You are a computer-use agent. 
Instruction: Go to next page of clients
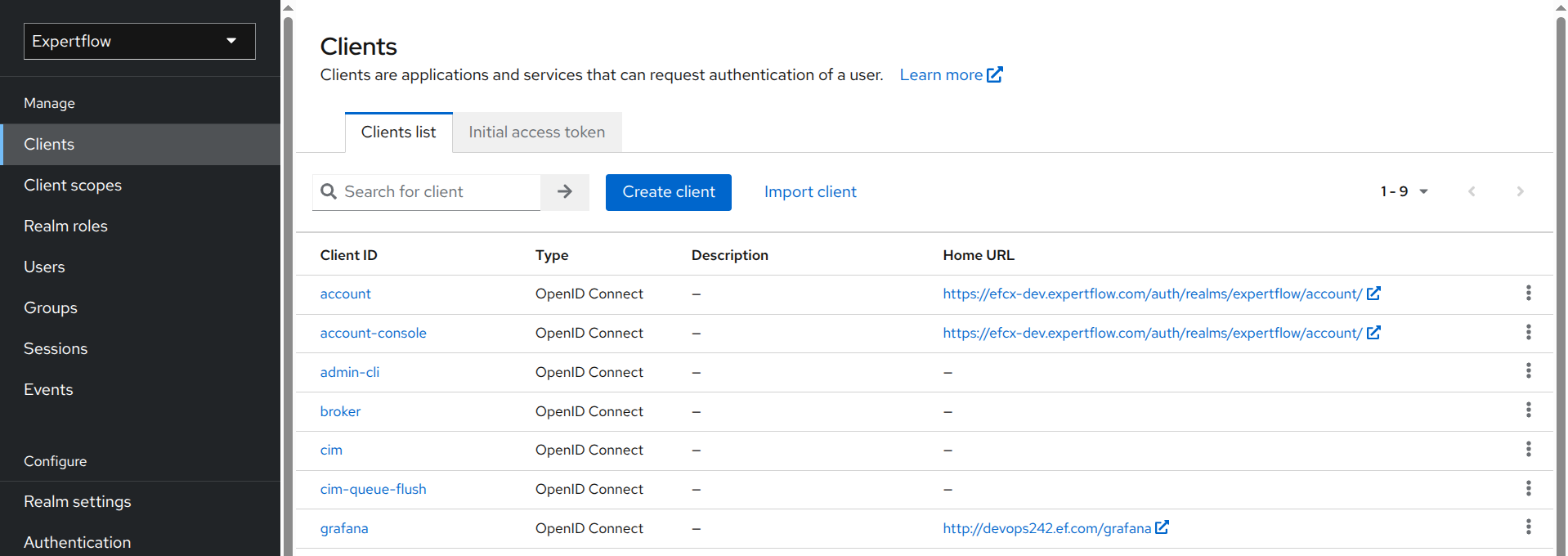[x=1520, y=192]
